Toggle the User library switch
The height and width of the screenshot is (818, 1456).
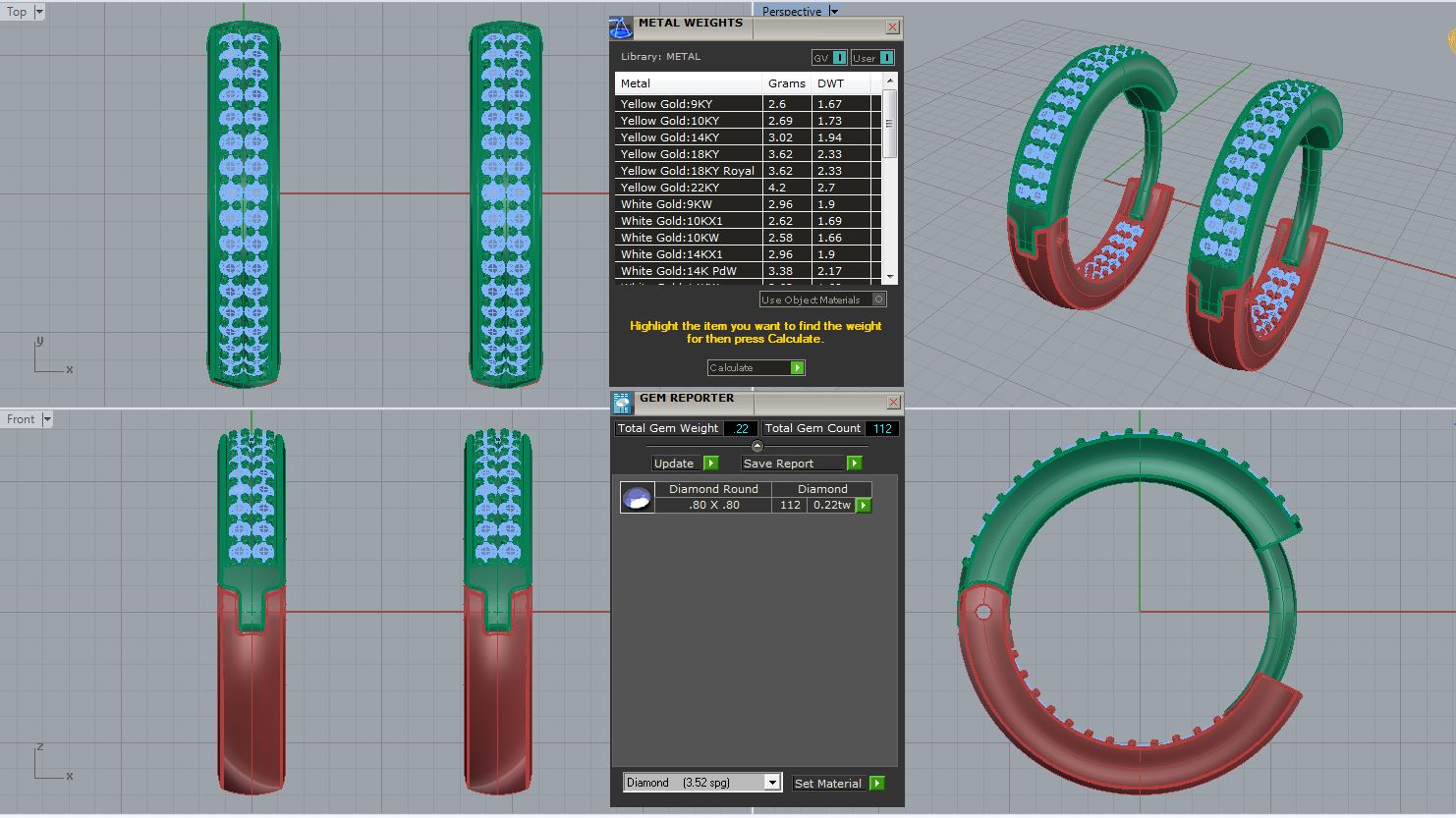click(872, 58)
